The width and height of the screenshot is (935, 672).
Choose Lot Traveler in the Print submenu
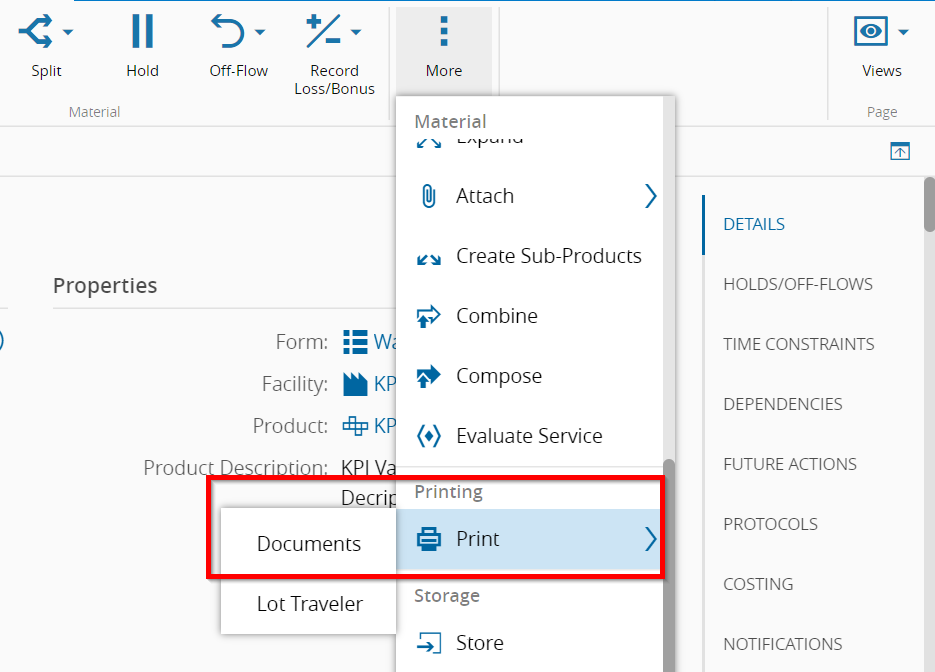point(309,604)
